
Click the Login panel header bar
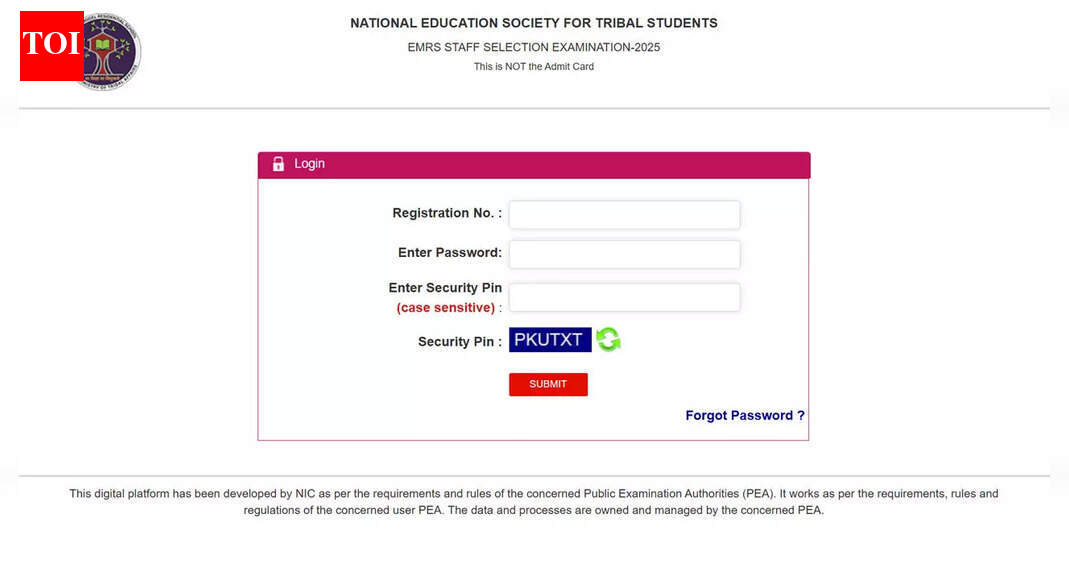(x=533, y=164)
